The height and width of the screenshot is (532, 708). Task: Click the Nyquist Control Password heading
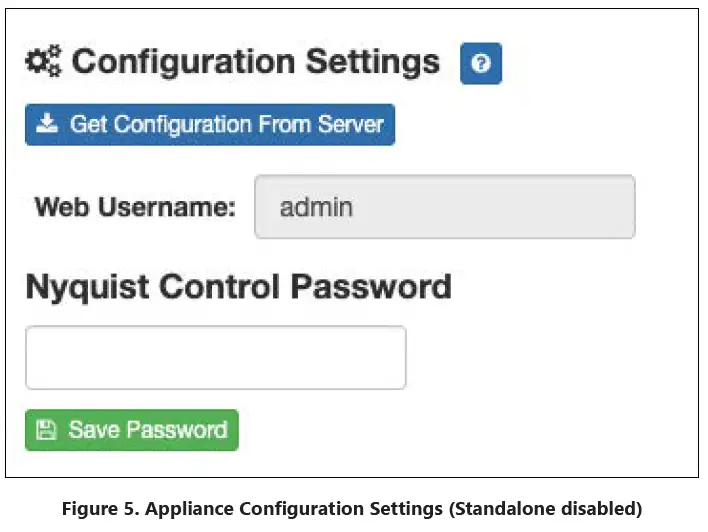click(x=238, y=287)
